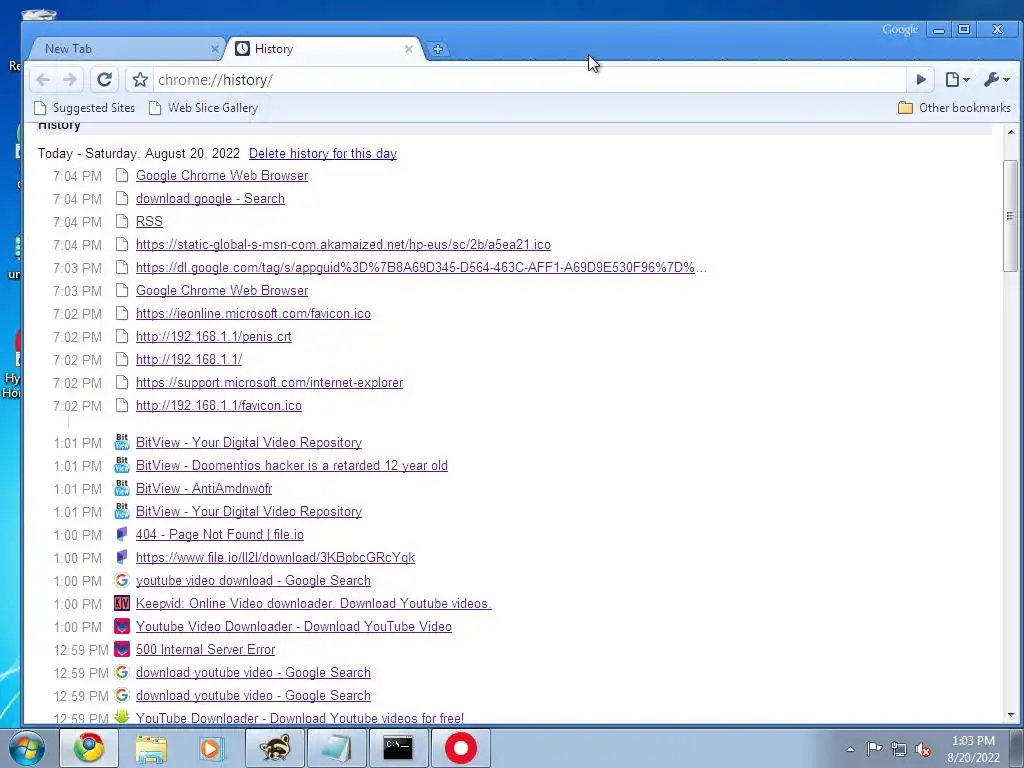Open 500 Internal Server Error entry
Image resolution: width=1024 pixels, height=768 pixels.
click(205, 650)
